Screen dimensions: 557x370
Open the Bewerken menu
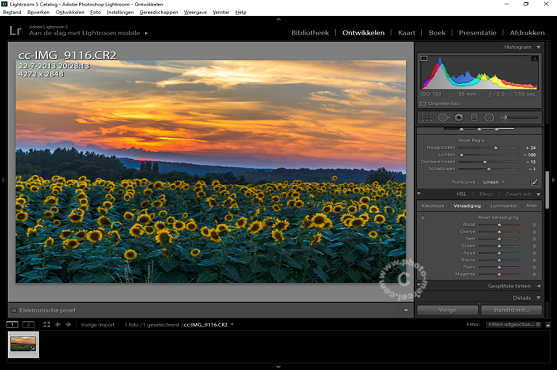[x=38, y=12]
